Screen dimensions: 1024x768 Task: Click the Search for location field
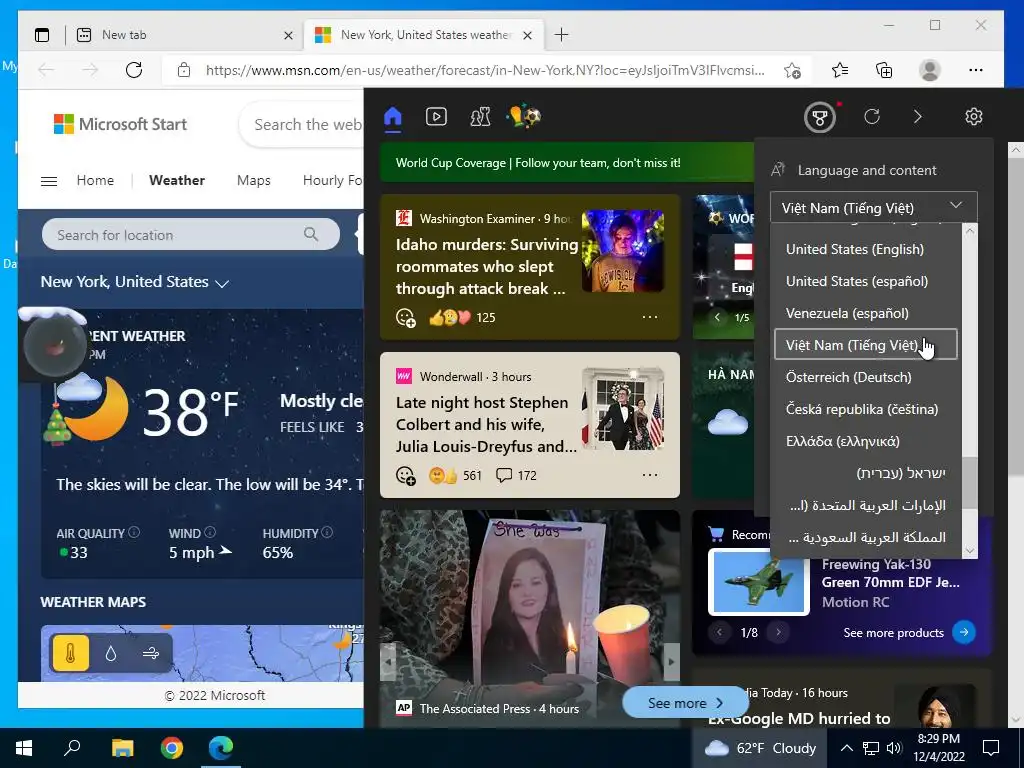click(x=191, y=234)
